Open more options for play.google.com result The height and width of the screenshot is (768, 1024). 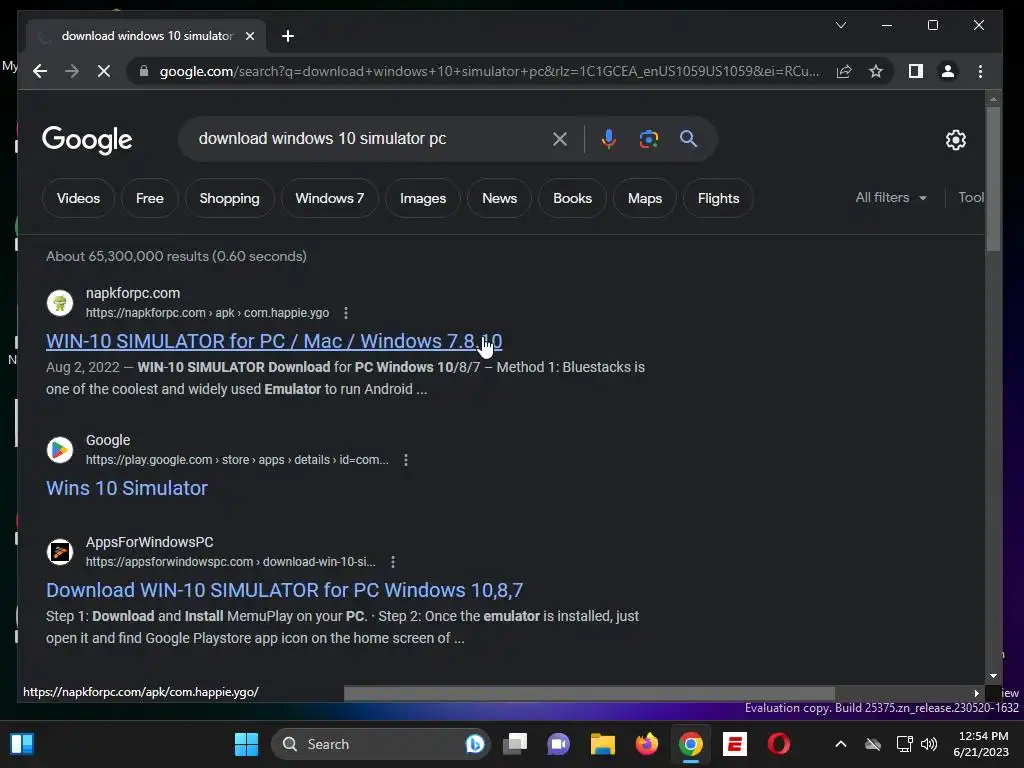tap(406, 460)
